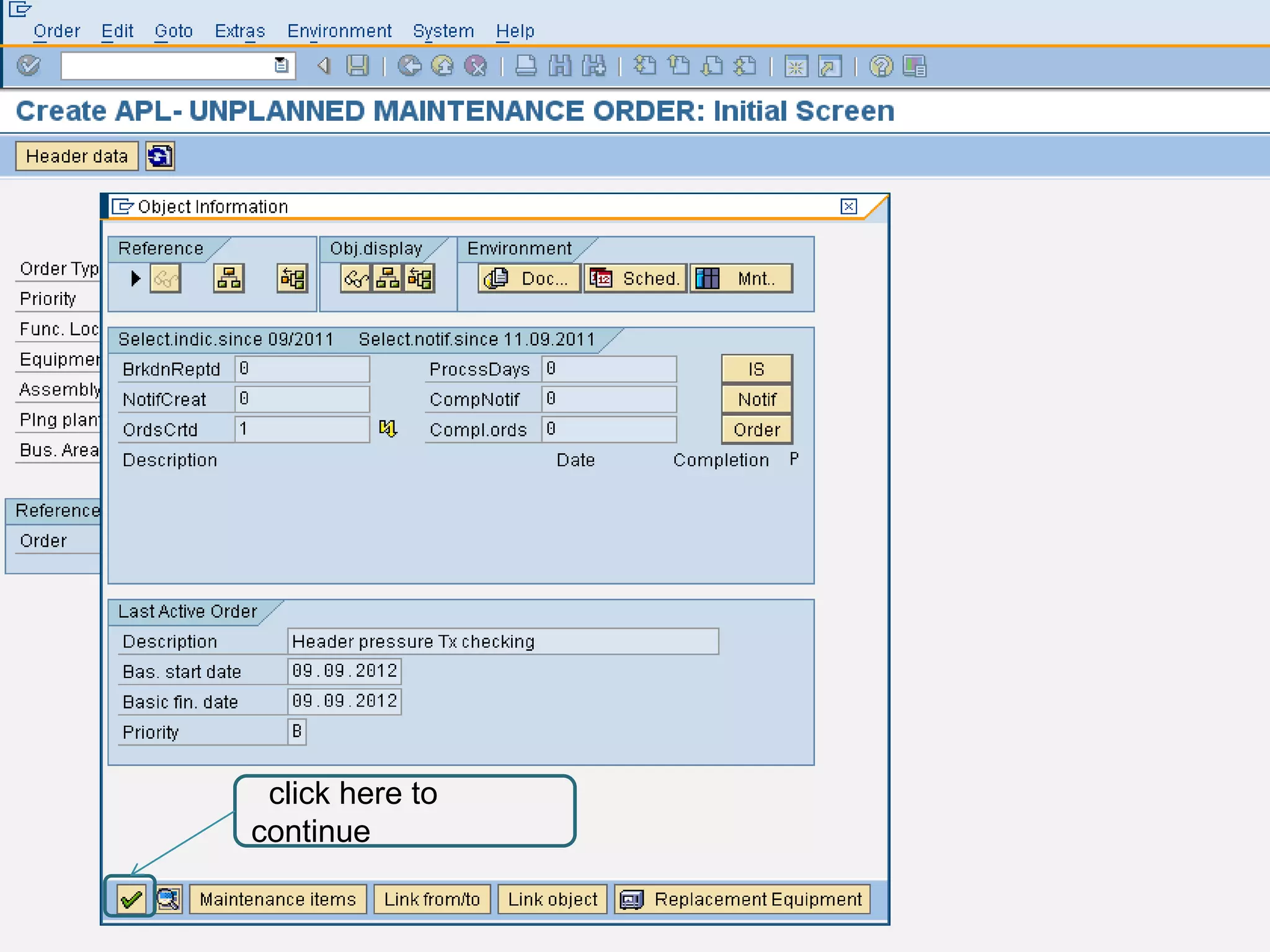Click the yellow Help question mark icon
1270x952 pixels.
(881, 66)
